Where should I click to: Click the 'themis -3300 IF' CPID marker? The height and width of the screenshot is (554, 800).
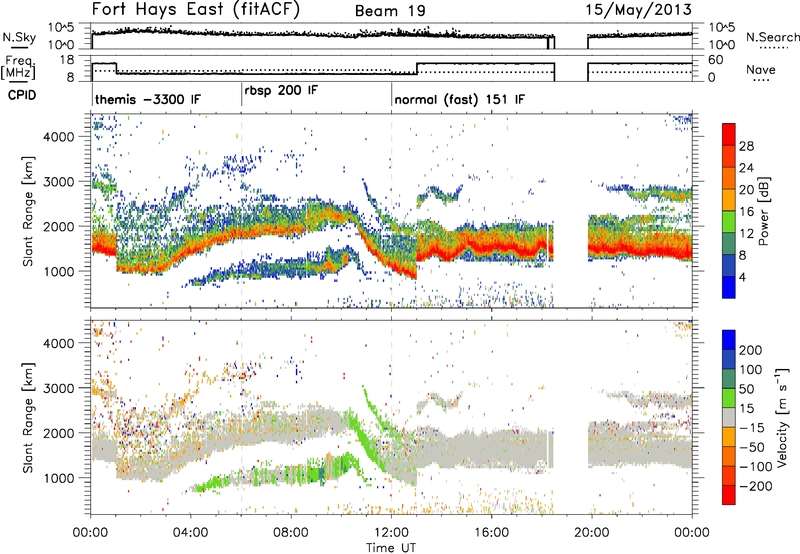point(148,99)
